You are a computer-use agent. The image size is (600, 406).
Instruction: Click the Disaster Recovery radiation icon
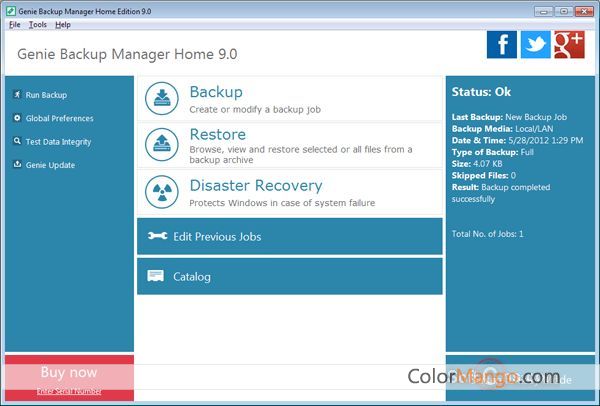(x=162, y=191)
